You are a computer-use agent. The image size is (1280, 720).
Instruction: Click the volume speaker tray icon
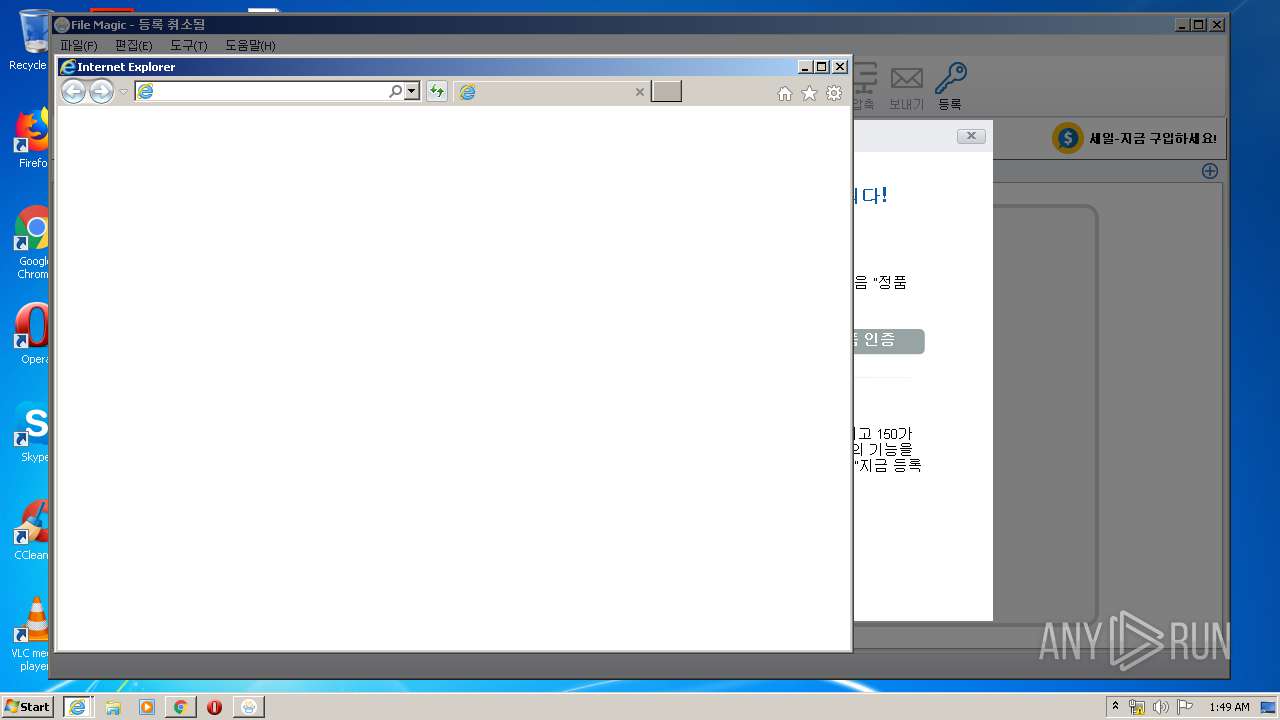coord(1161,707)
